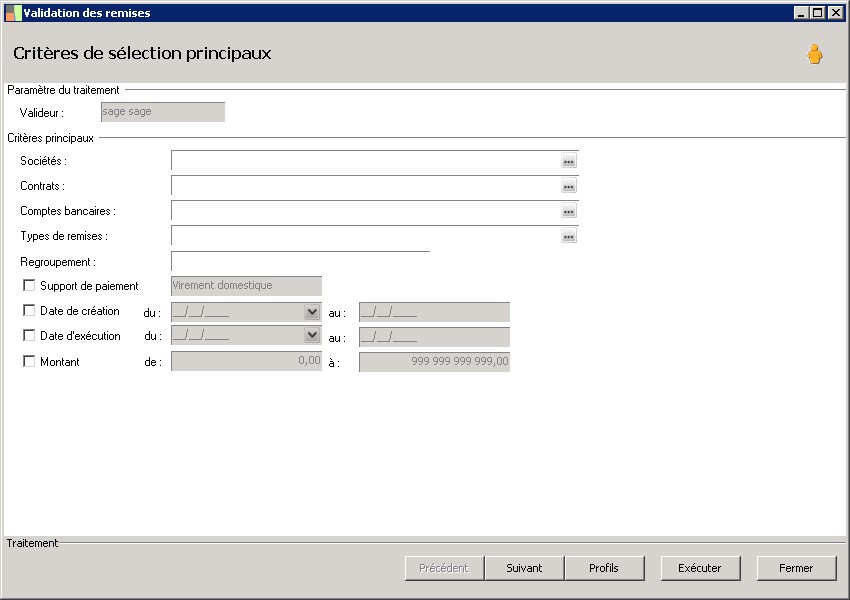Click the Fermer button
850x600 pixels.
796,568
